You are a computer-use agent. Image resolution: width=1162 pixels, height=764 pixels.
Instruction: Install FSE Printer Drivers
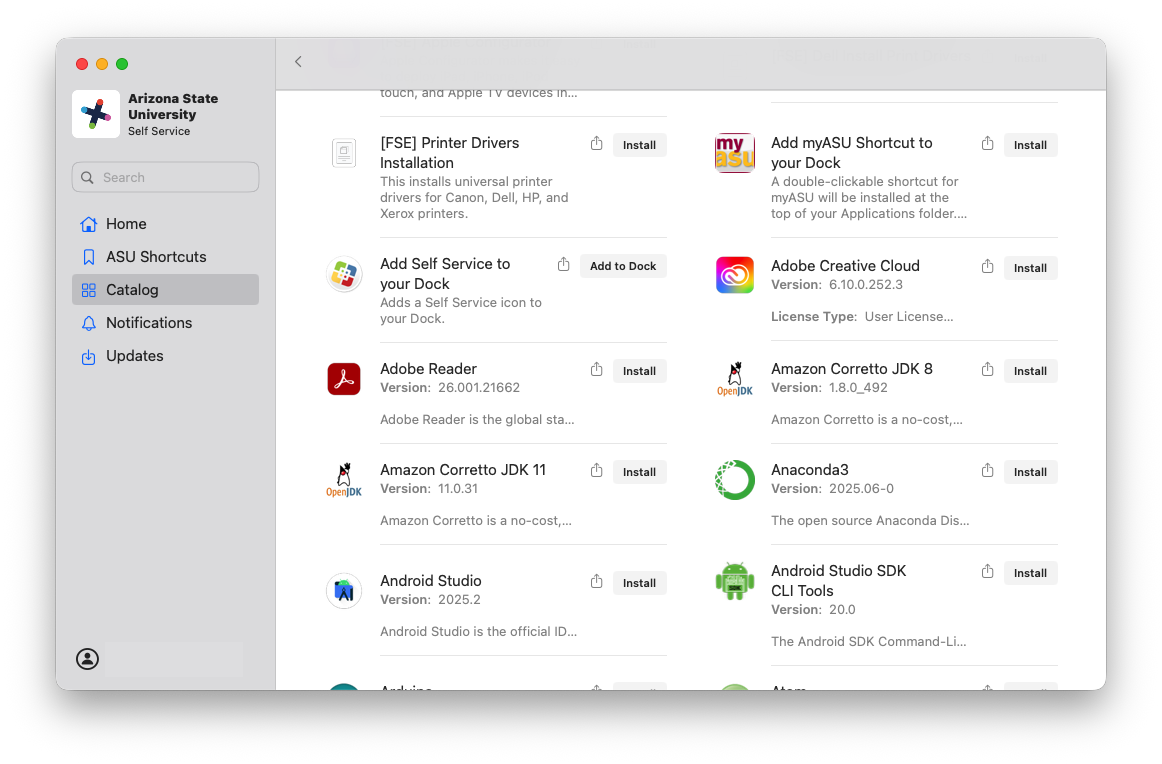click(640, 145)
